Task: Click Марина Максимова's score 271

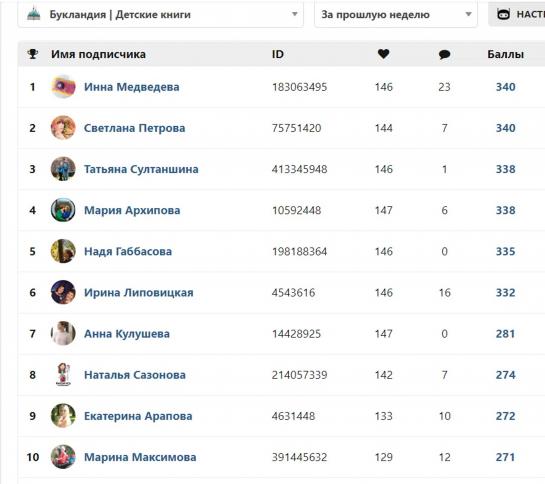Action: 505,457
